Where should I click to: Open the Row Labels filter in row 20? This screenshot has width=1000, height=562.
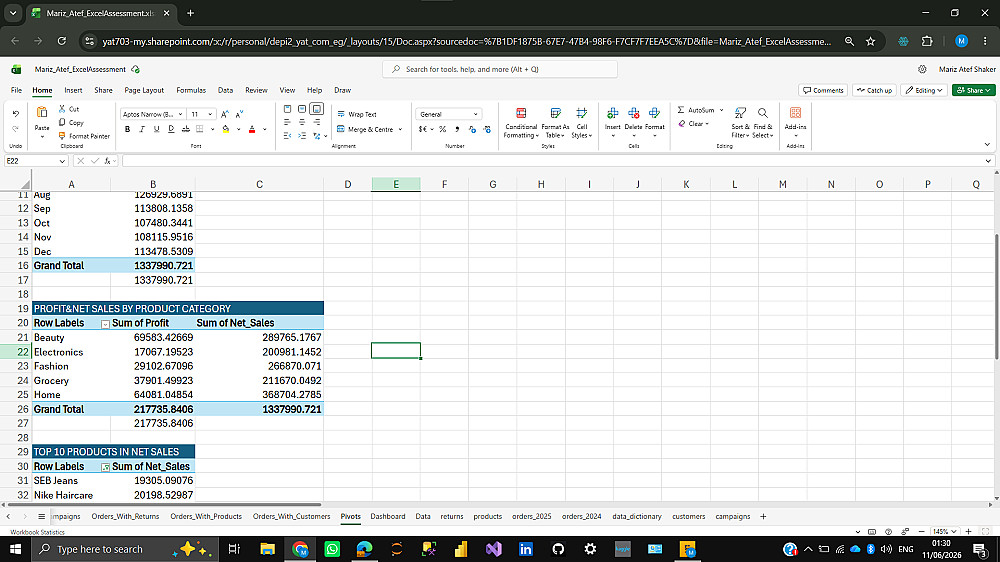tap(105, 324)
